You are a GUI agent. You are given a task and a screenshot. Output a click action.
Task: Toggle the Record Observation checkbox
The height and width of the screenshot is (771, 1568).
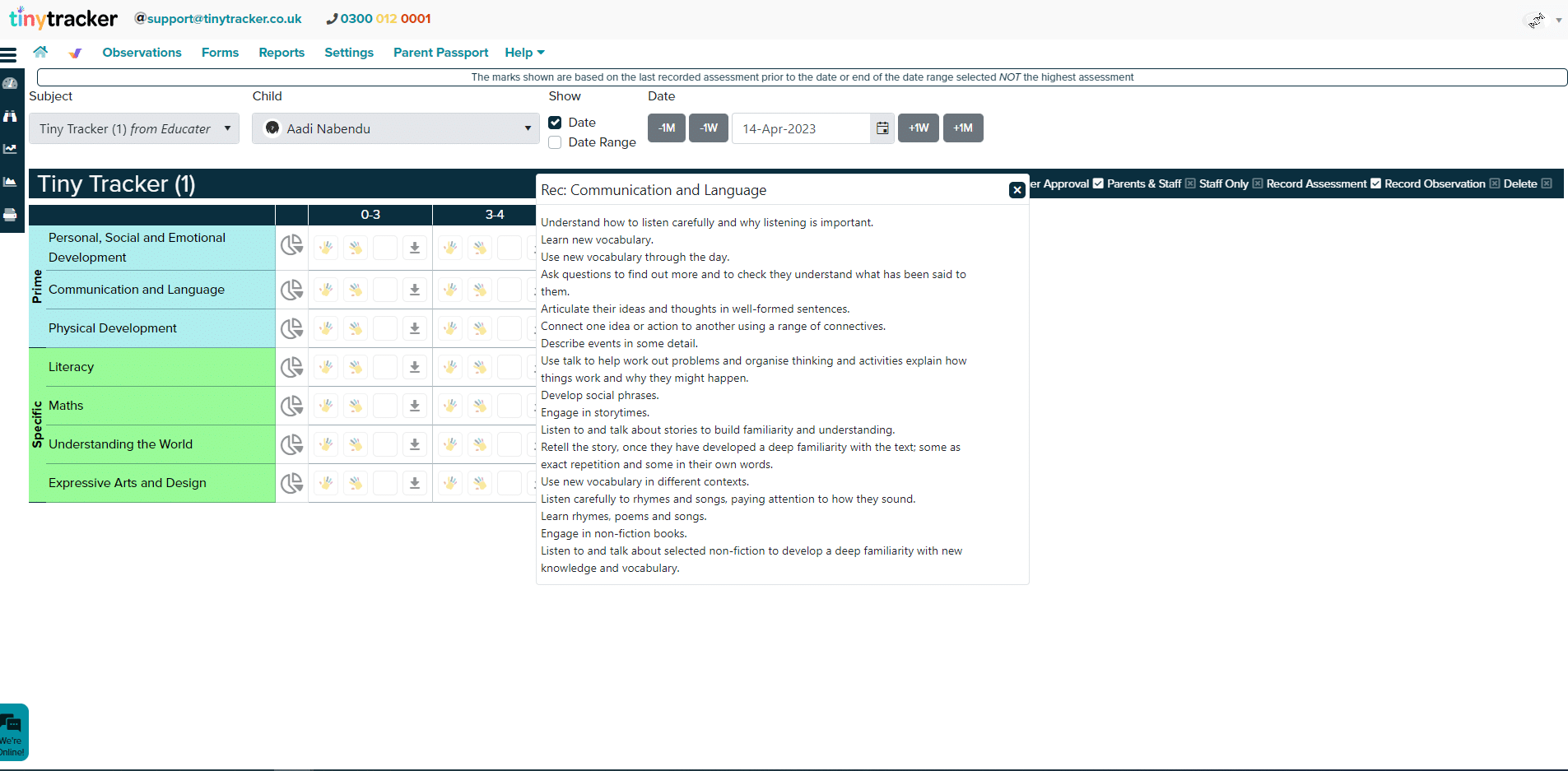(1495, 183)
